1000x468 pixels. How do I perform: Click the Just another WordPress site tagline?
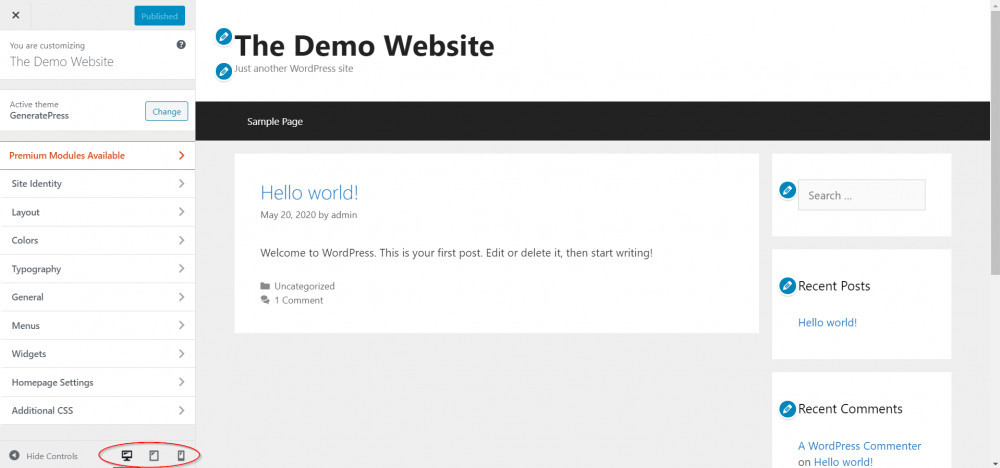coord(294,68)
